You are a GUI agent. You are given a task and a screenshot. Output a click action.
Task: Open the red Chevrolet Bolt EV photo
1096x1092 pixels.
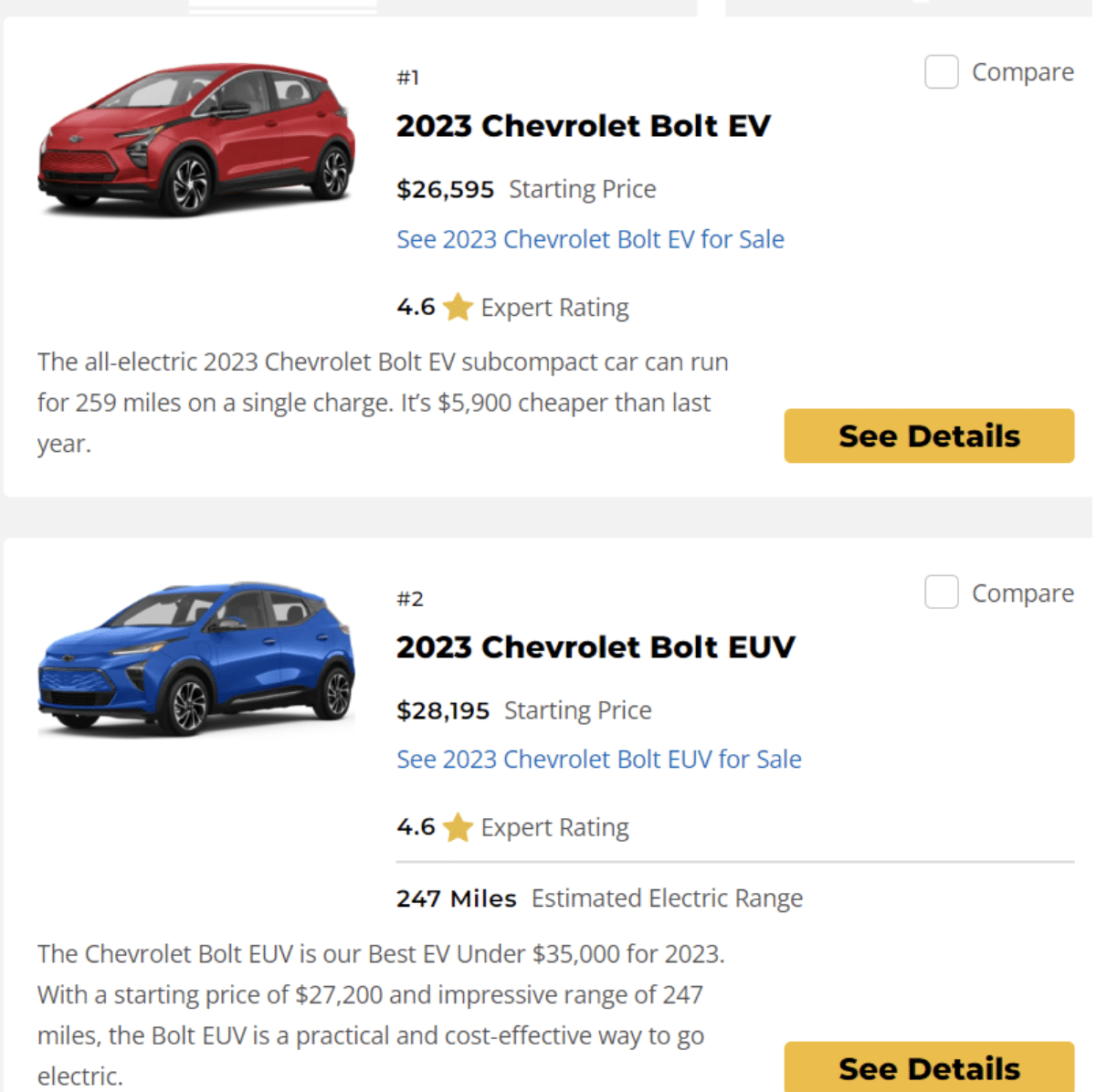[x=196, y=140]
